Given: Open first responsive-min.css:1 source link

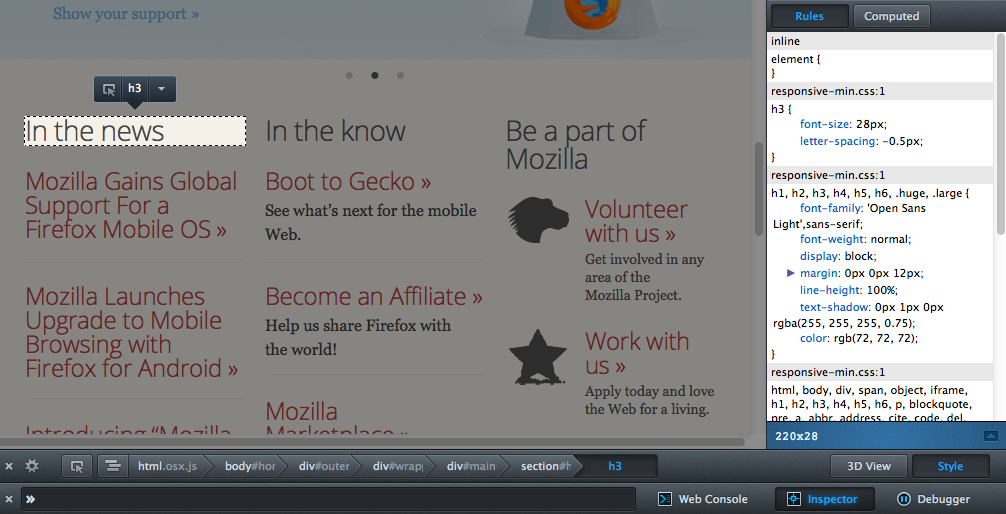Looking at the screenshot, I should pos(828,91).
